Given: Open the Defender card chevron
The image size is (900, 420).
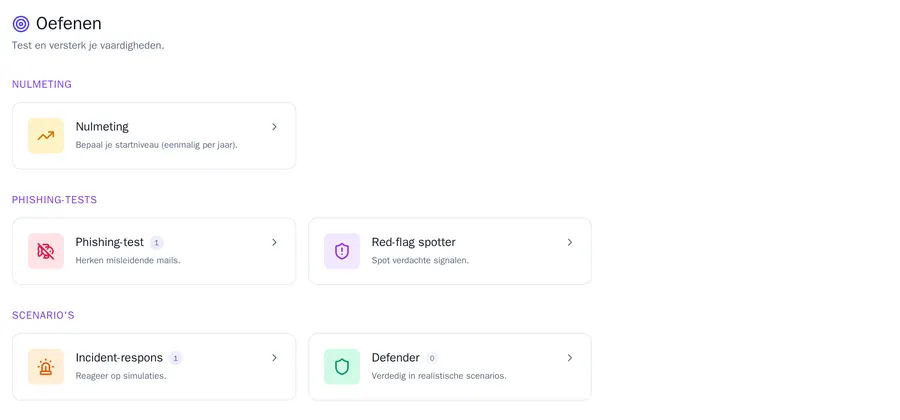Looking at the screenshot, I should click(570, 357).
